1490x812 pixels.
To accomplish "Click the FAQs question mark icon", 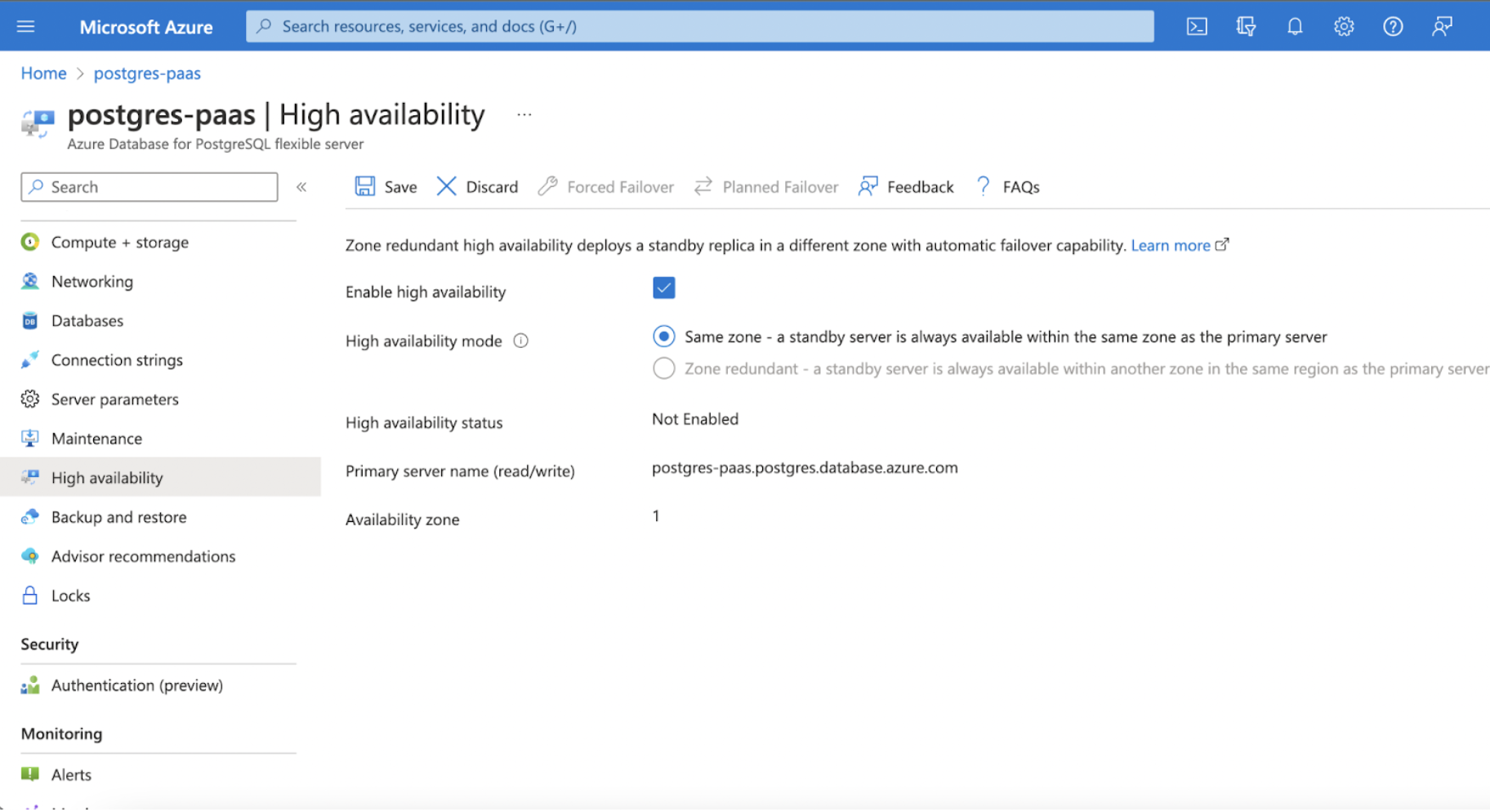I will [x=984, y=186].
